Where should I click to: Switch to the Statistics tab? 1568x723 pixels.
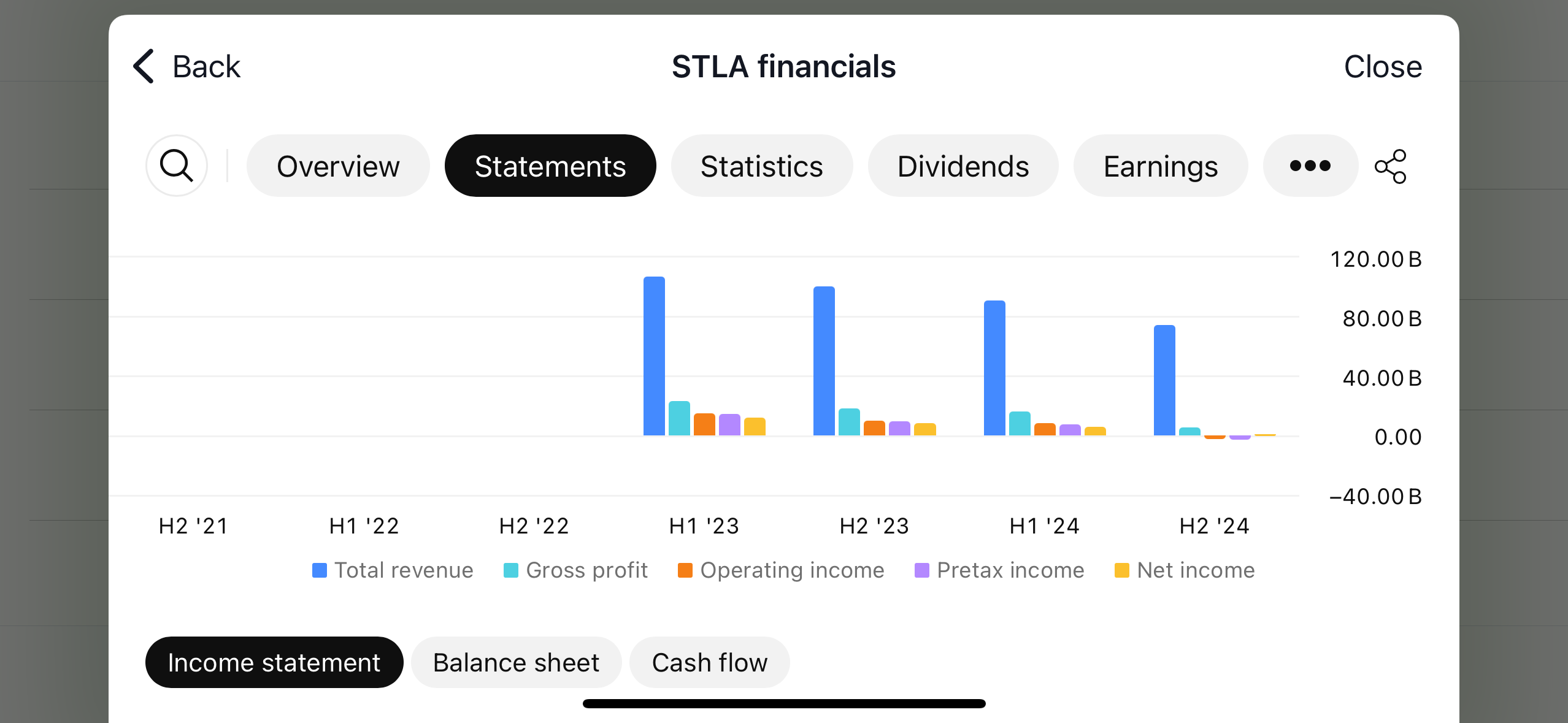point(761,166)
